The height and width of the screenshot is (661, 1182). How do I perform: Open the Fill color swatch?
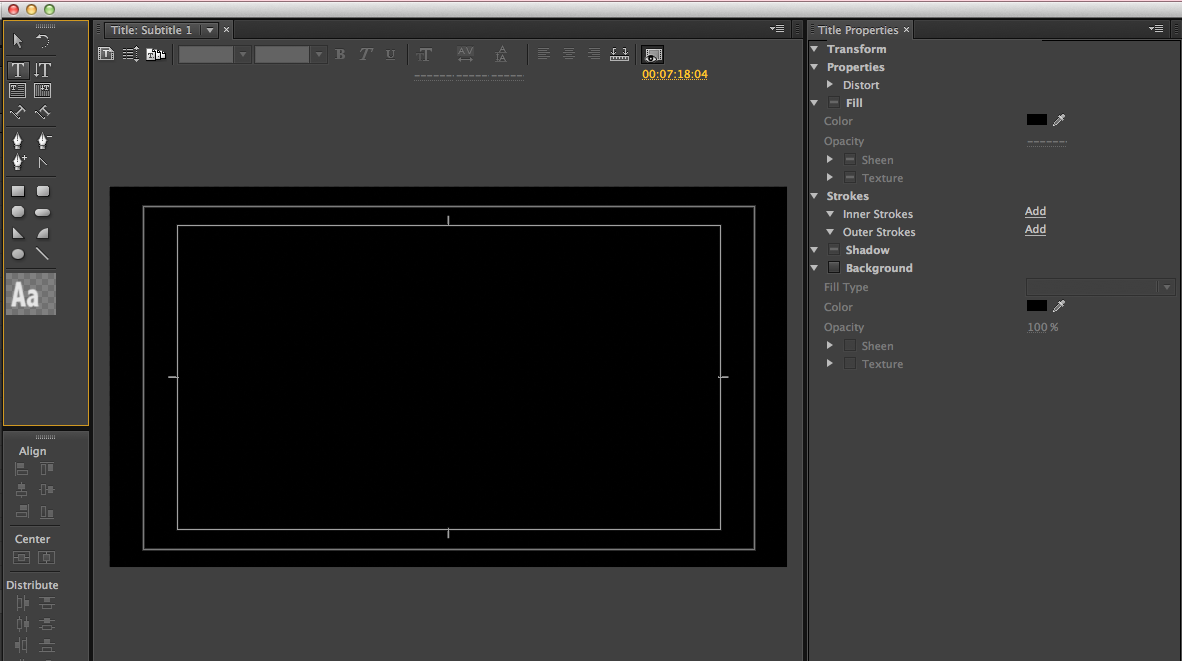click(1037, 120)
